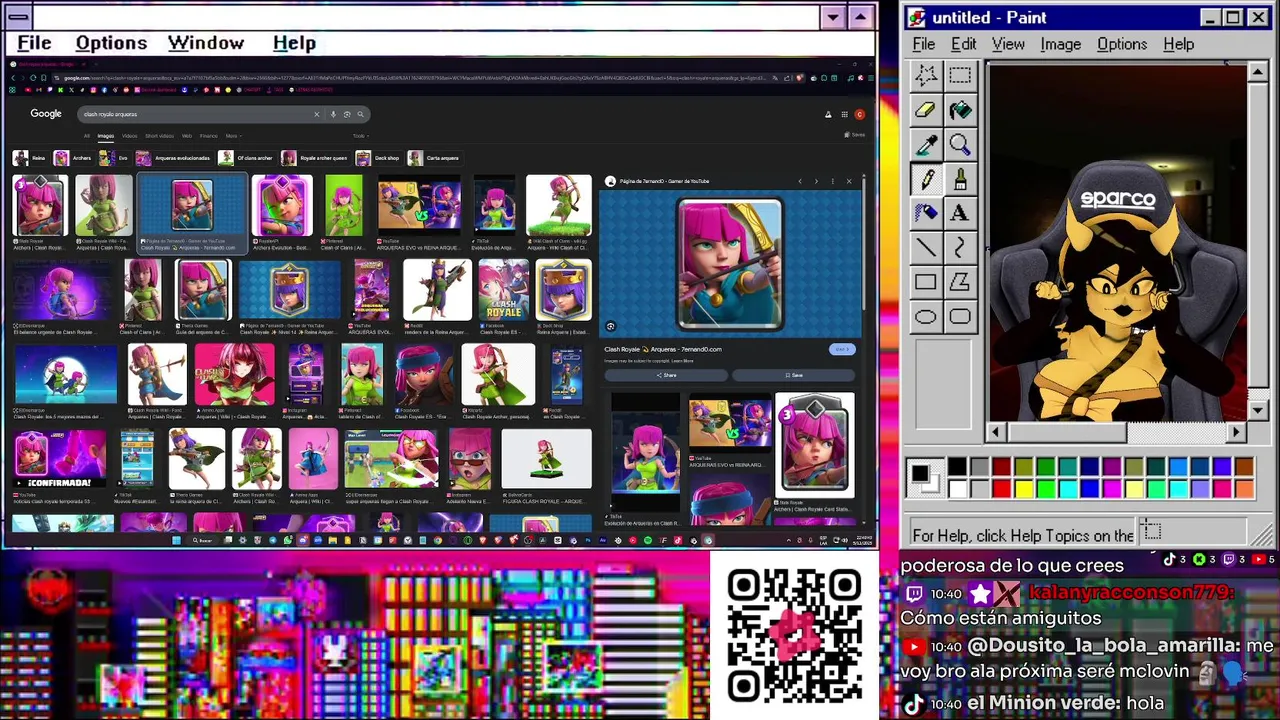Image resolution: width=1280 pixels, height=720 pixels.
Task: Switch to the Videos tab in Google results
Action: (x=130, y=136)
